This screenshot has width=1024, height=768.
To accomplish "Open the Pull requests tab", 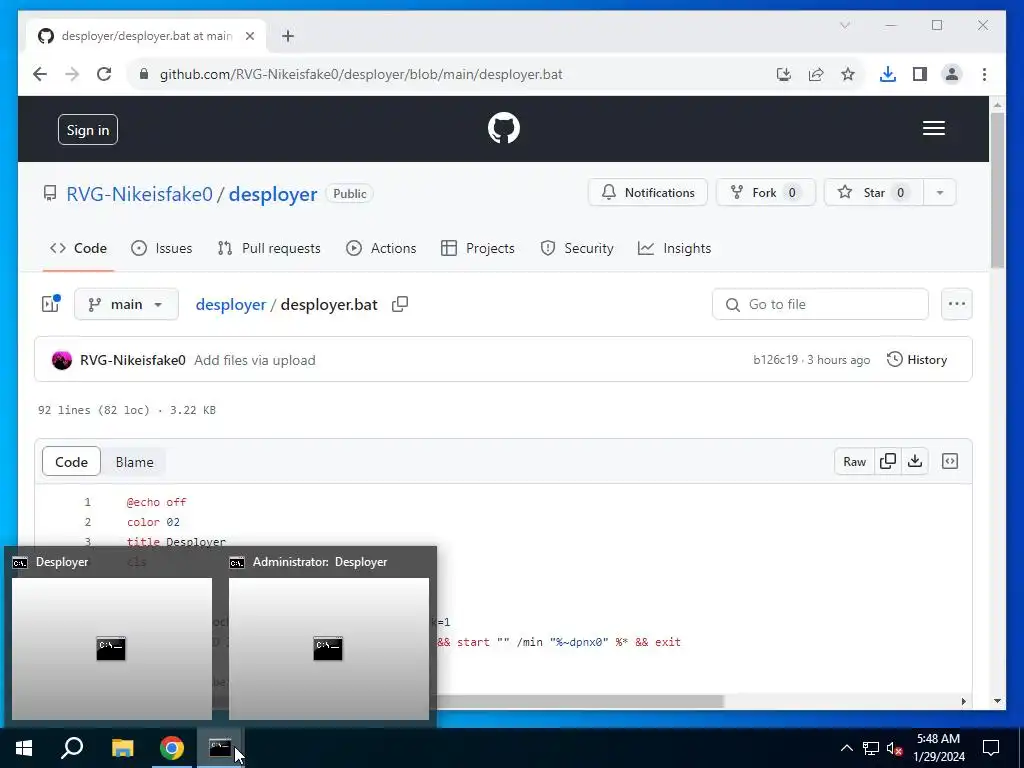I will point(269,248).
